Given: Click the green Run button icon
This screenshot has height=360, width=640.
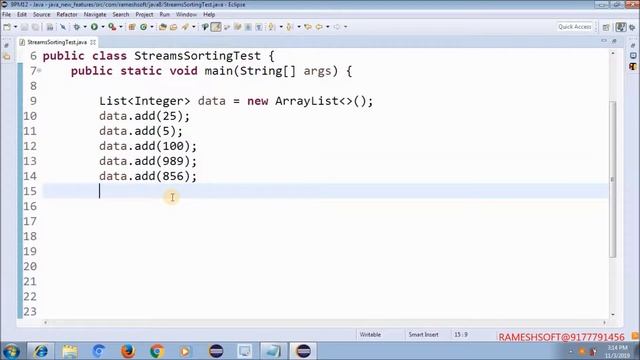Looking at the screenshot, I should tap(94, 27).
